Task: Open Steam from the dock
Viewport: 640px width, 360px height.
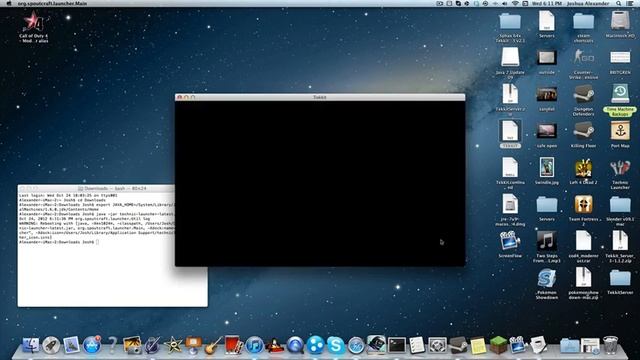Action: 458,345
